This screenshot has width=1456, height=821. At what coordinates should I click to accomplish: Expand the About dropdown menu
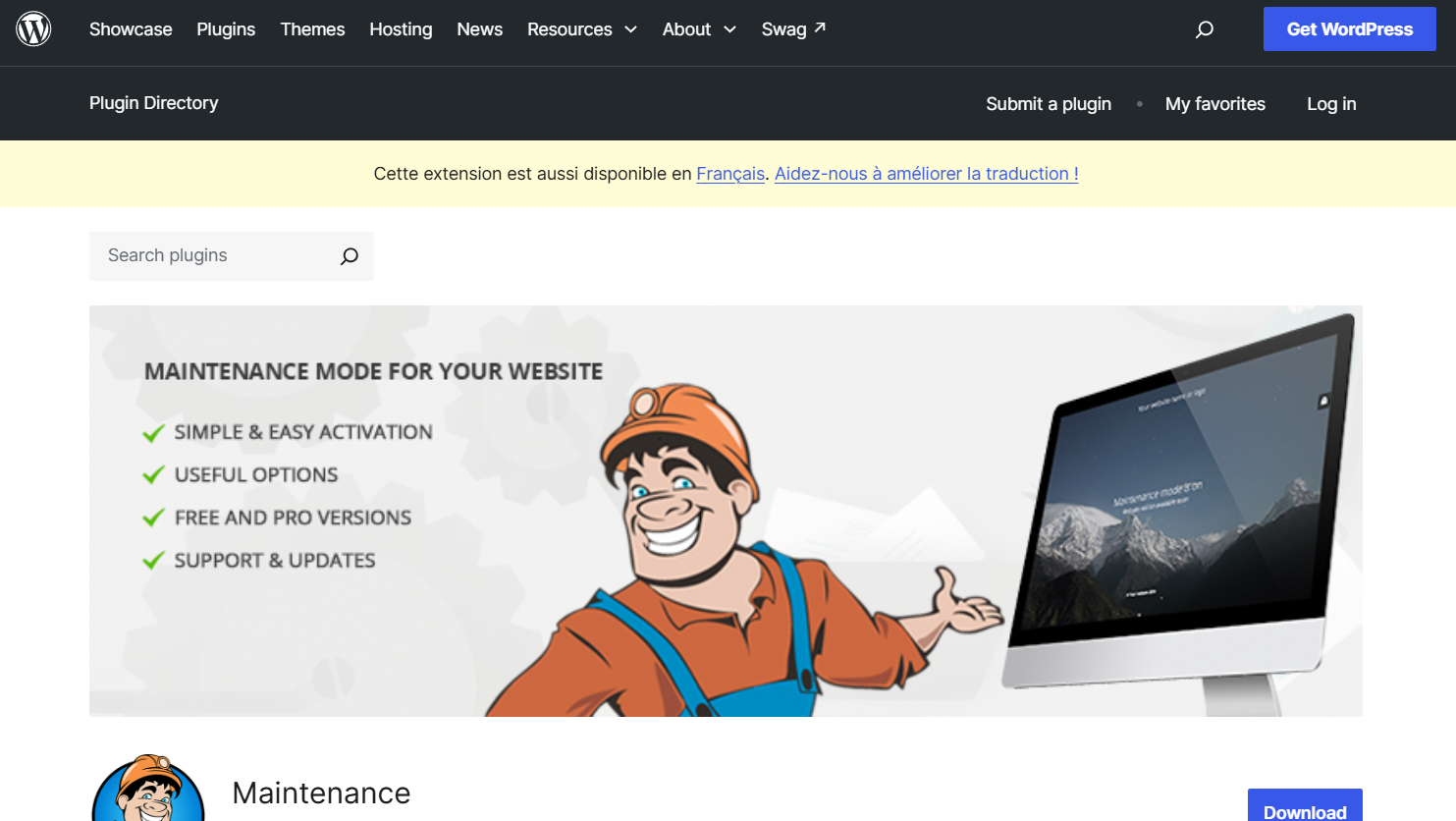point(699,29)
